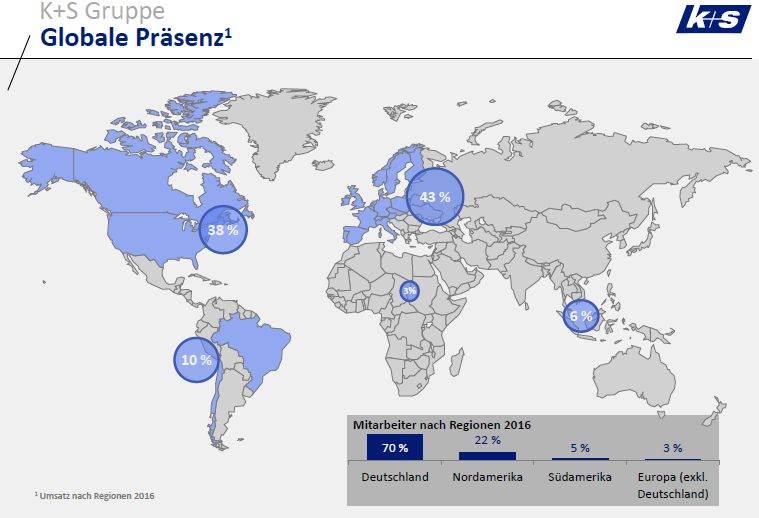Click the 10 % circle near South America
The width and height of the screenshot is (759, 518).
click(x=196, y=360)
